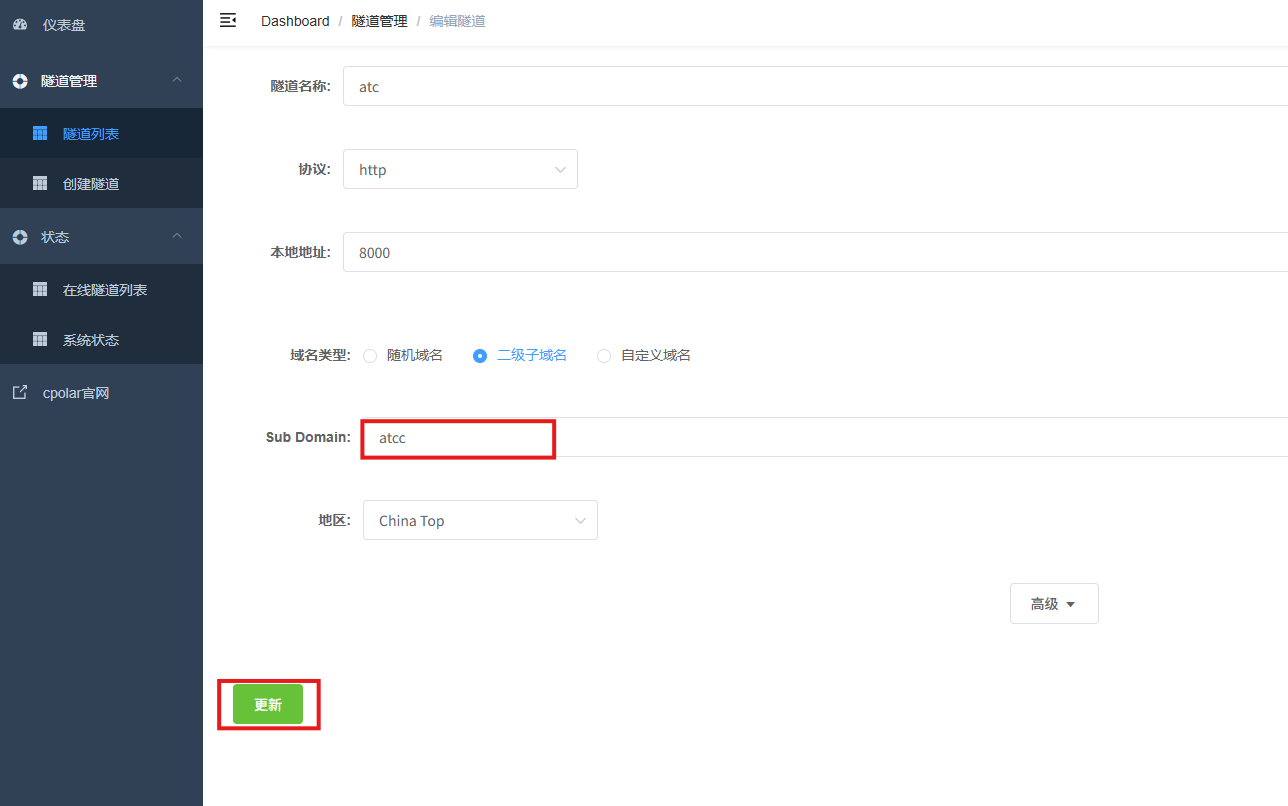Select the 随机域名 radio option
Viewport: 1288px width, 806px height.
pos(370,355)
